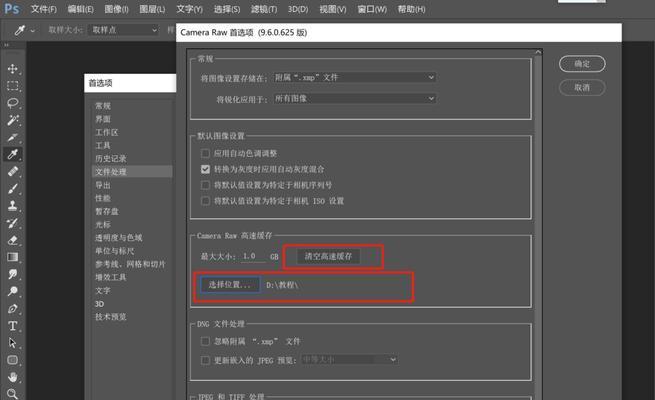Select the Pen tool
The width and height of the screenshot is (655, 400).
pyautogui.click(x=13, y=309)
